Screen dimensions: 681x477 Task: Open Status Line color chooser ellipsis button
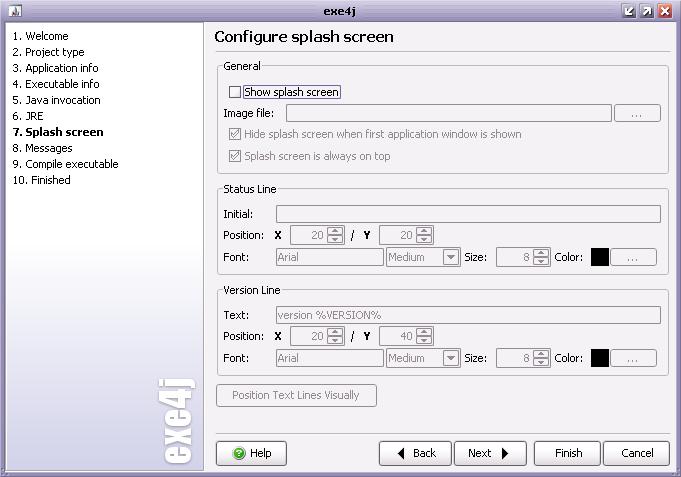coord(634,257)
